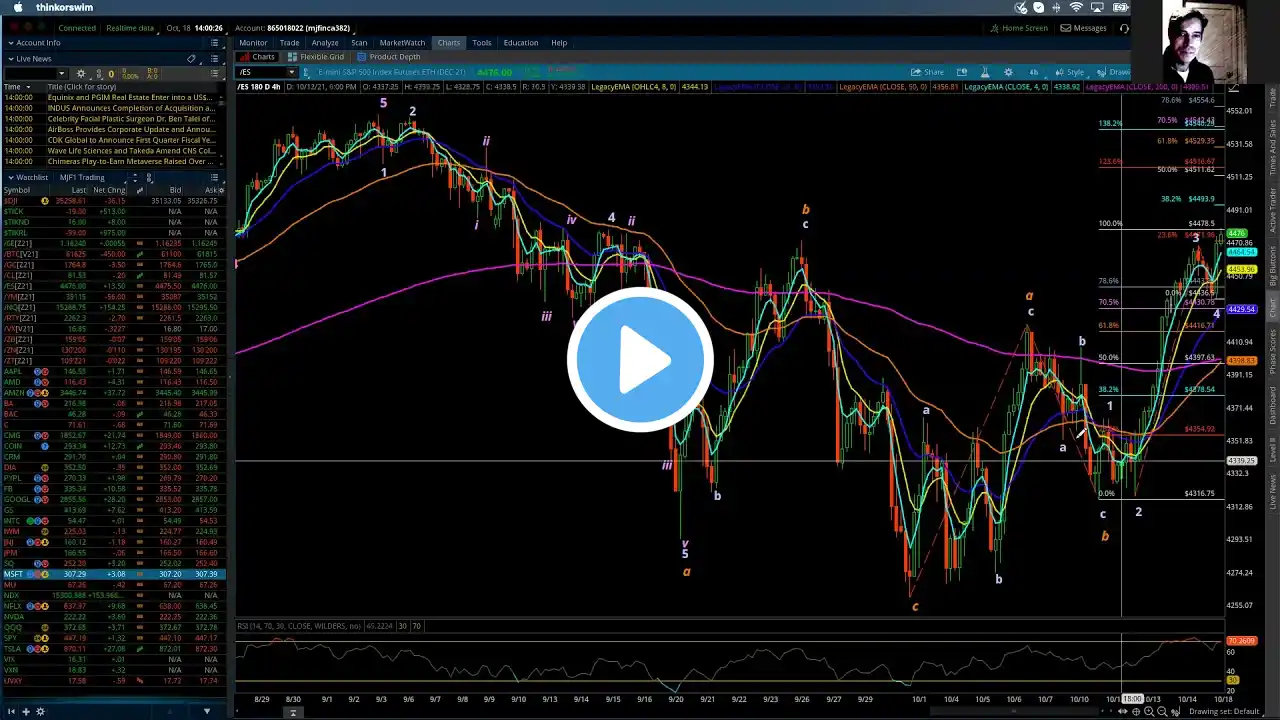
Task: Open the Tools tab
Action: tap(482, 43)
